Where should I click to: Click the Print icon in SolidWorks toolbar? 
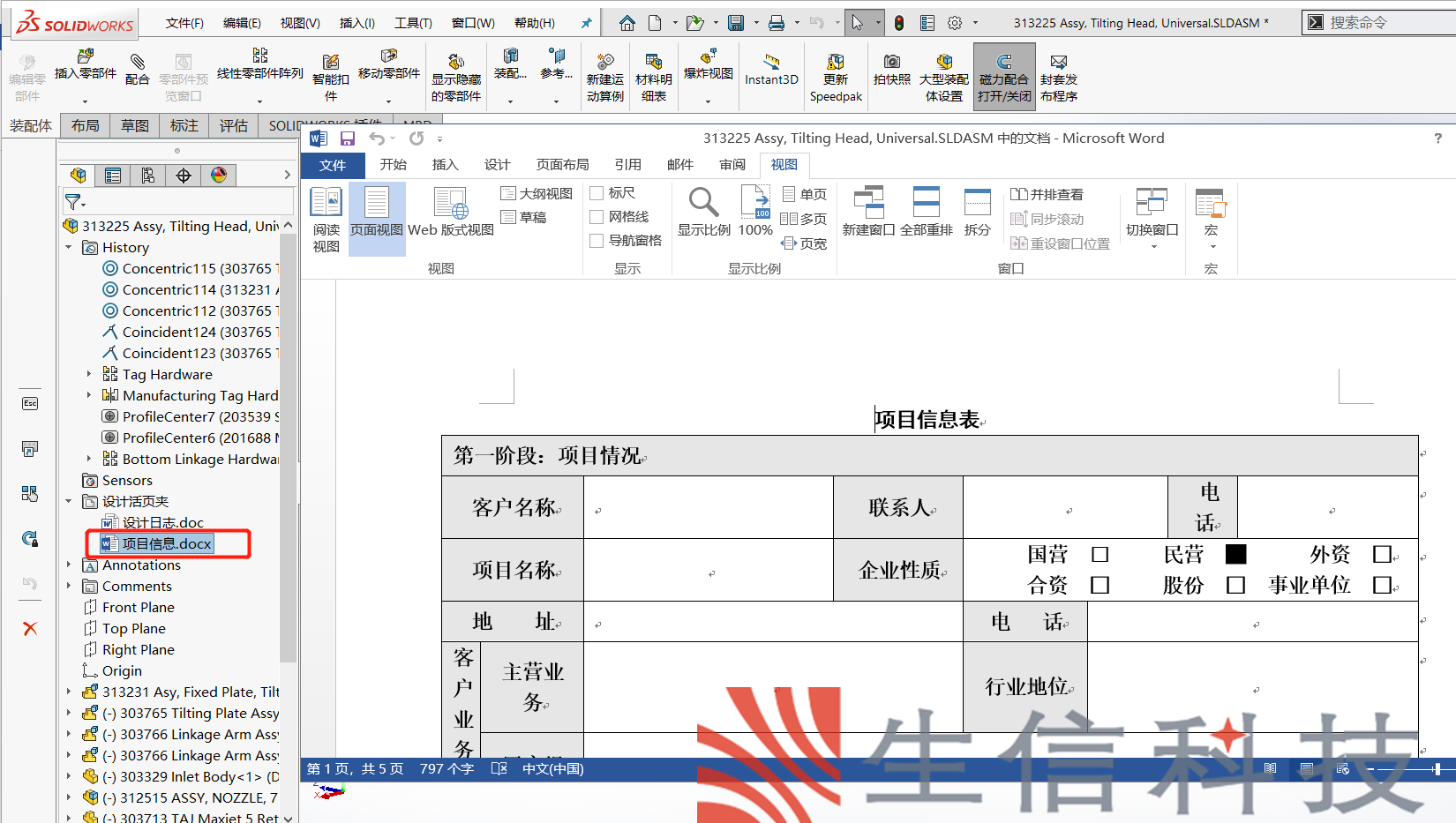pos(777,23)
